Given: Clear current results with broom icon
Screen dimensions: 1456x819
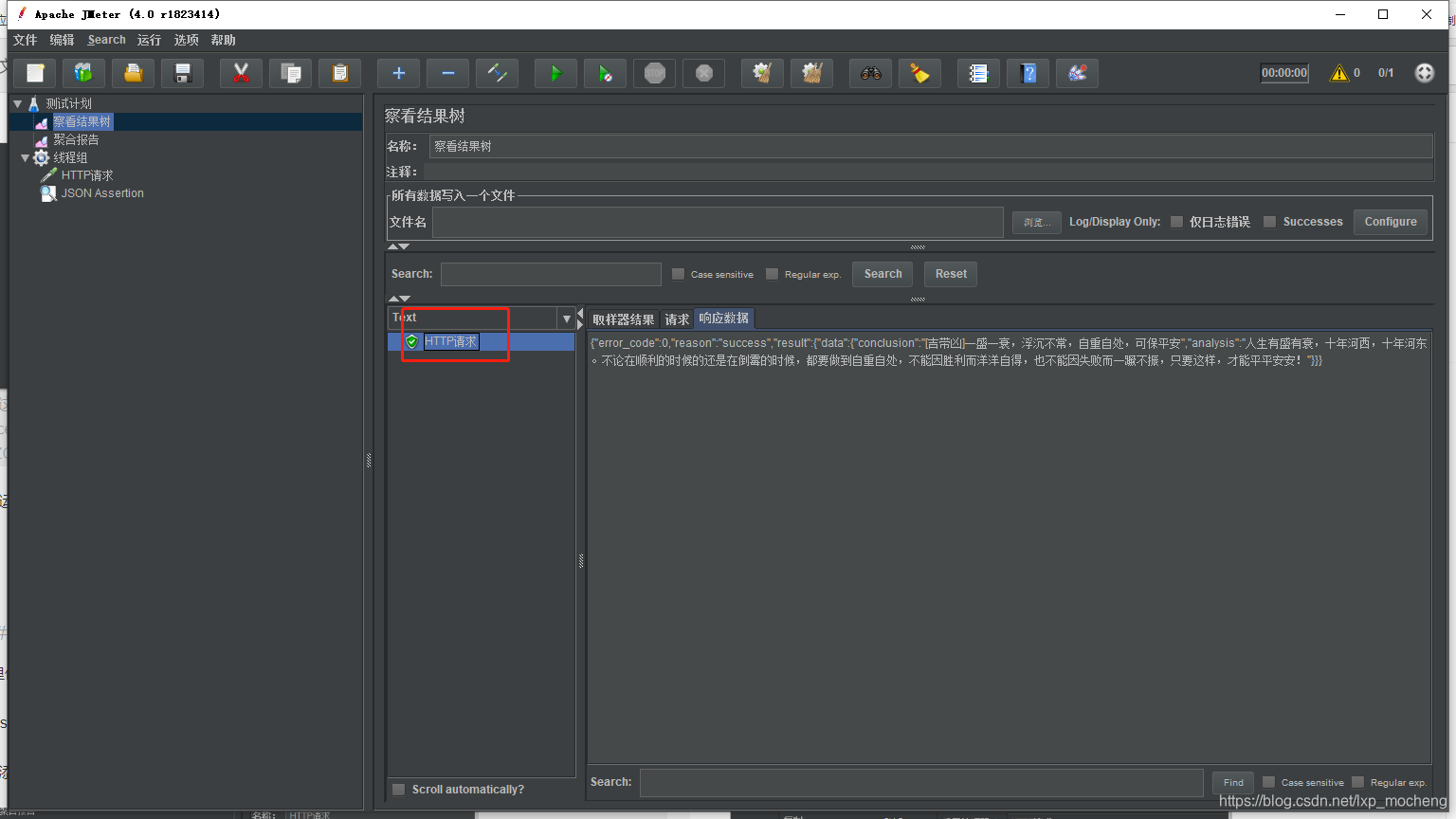Looking at the screenshot, I should (762, 73).
